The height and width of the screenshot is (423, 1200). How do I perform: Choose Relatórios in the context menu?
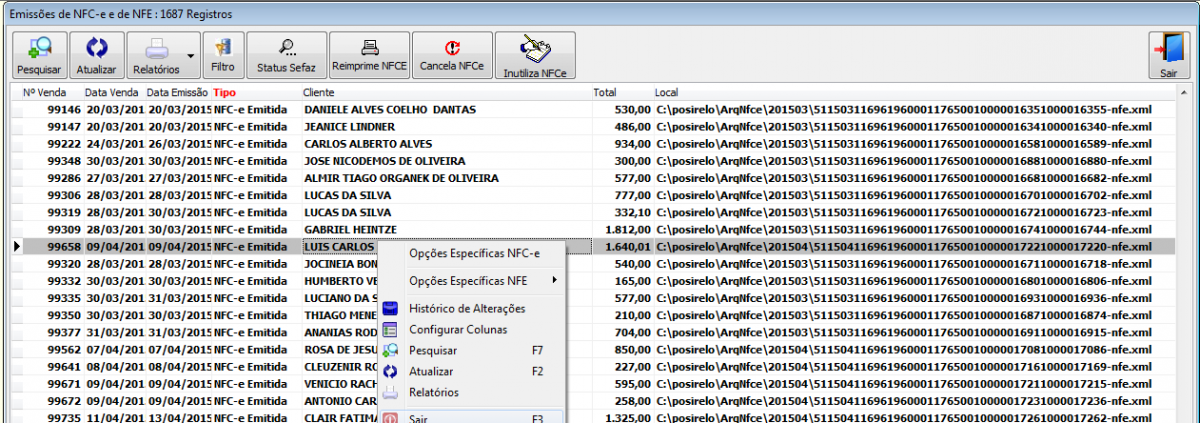(x=470, y=393)
